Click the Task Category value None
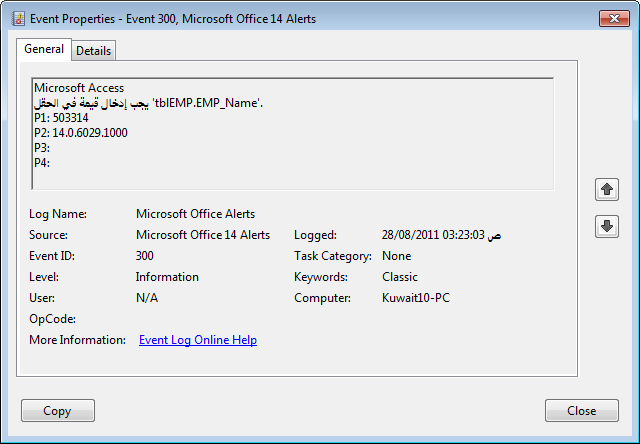This screenshot has width=640, height=444. click(396, 256)
